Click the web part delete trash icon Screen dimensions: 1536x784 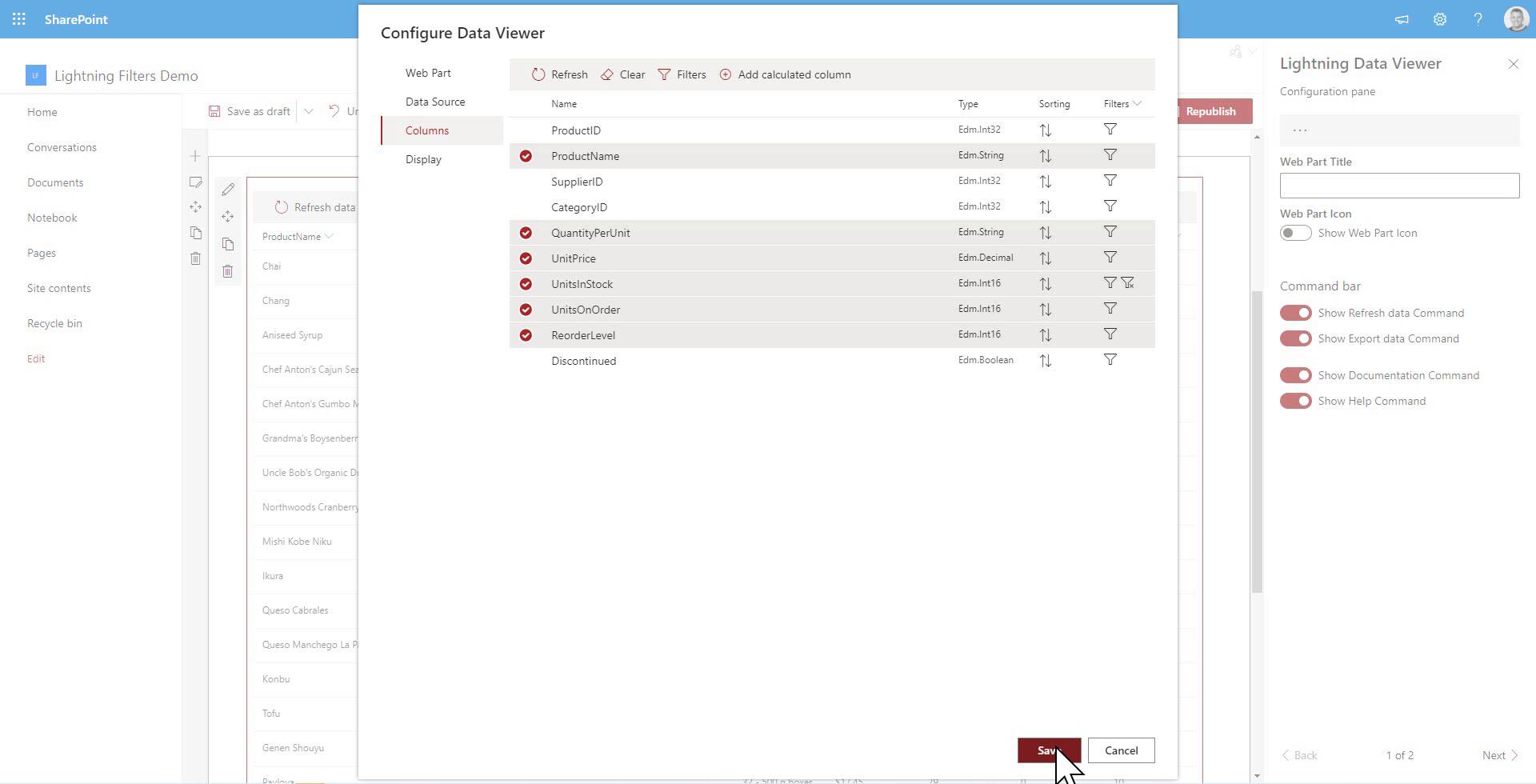[x=228, y=271]
